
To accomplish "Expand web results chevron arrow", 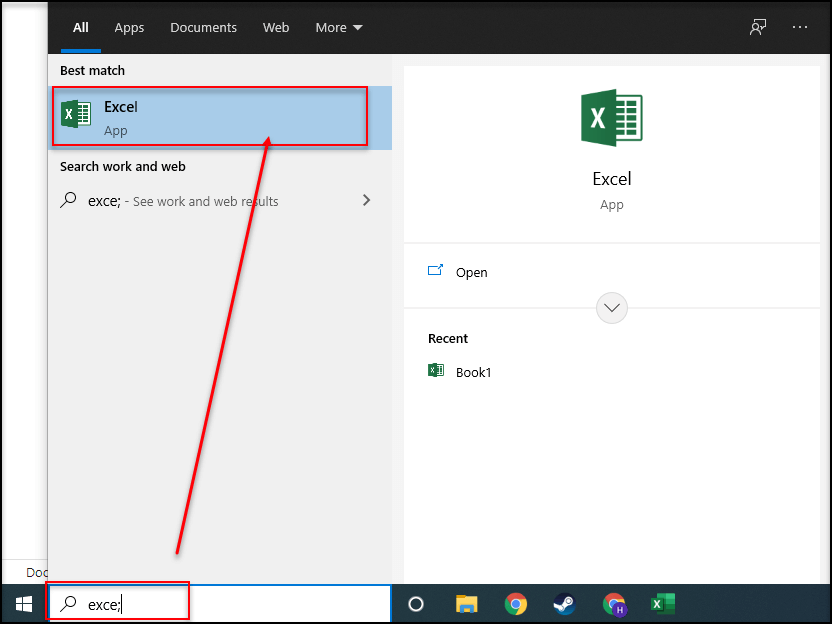I will pos(366,200).
